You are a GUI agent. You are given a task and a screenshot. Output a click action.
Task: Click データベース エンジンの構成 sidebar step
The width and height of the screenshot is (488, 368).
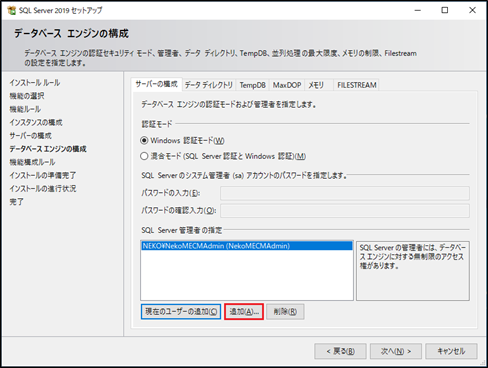pos(48,149)
